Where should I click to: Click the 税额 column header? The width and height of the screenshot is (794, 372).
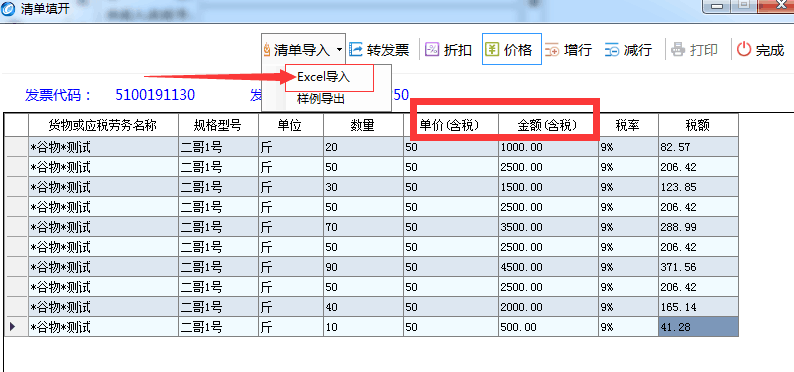[x=698, y=125]
